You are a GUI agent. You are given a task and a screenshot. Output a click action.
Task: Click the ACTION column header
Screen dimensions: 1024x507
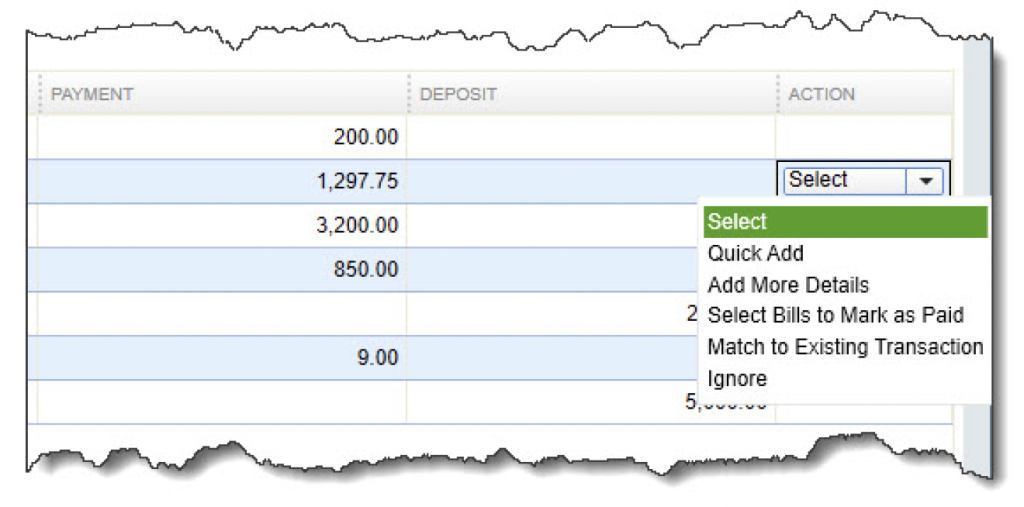tap(821, 94)
